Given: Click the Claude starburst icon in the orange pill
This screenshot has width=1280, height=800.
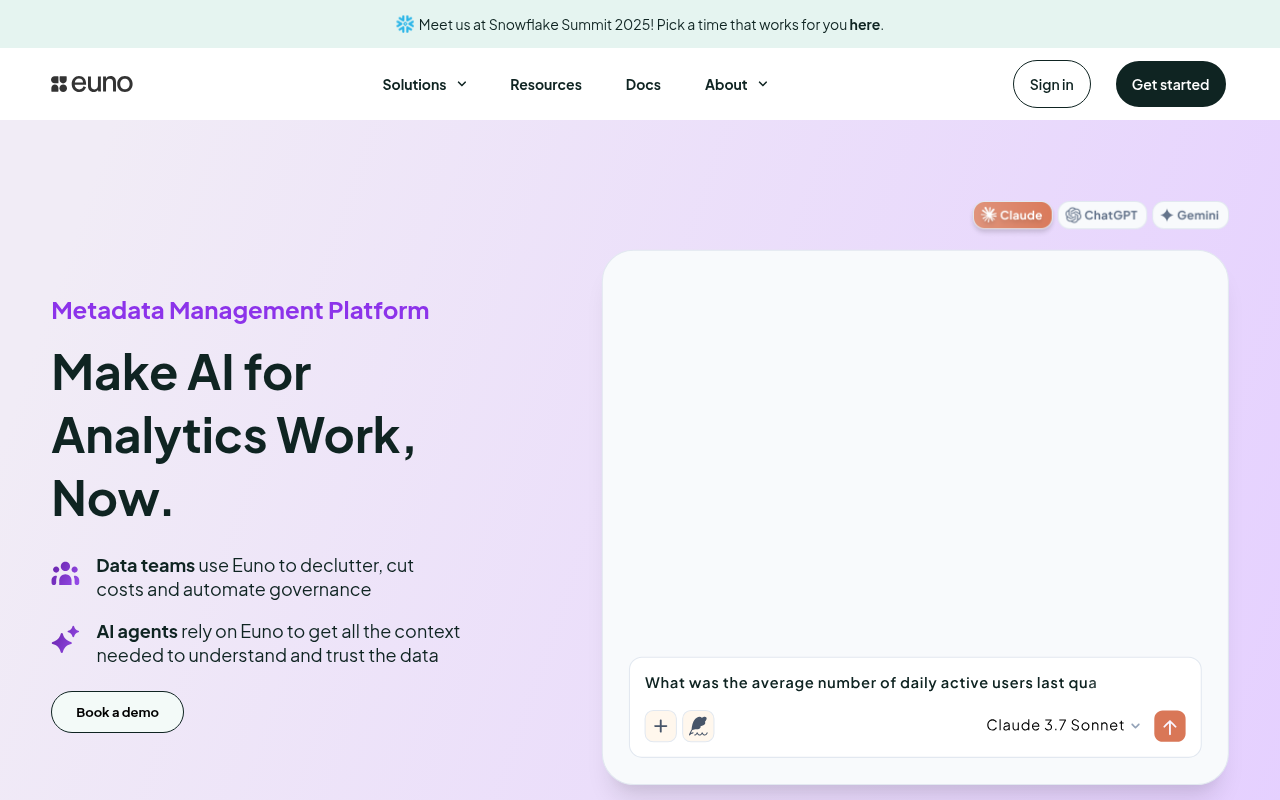Looking at the screenshot, I should [987, 215].
